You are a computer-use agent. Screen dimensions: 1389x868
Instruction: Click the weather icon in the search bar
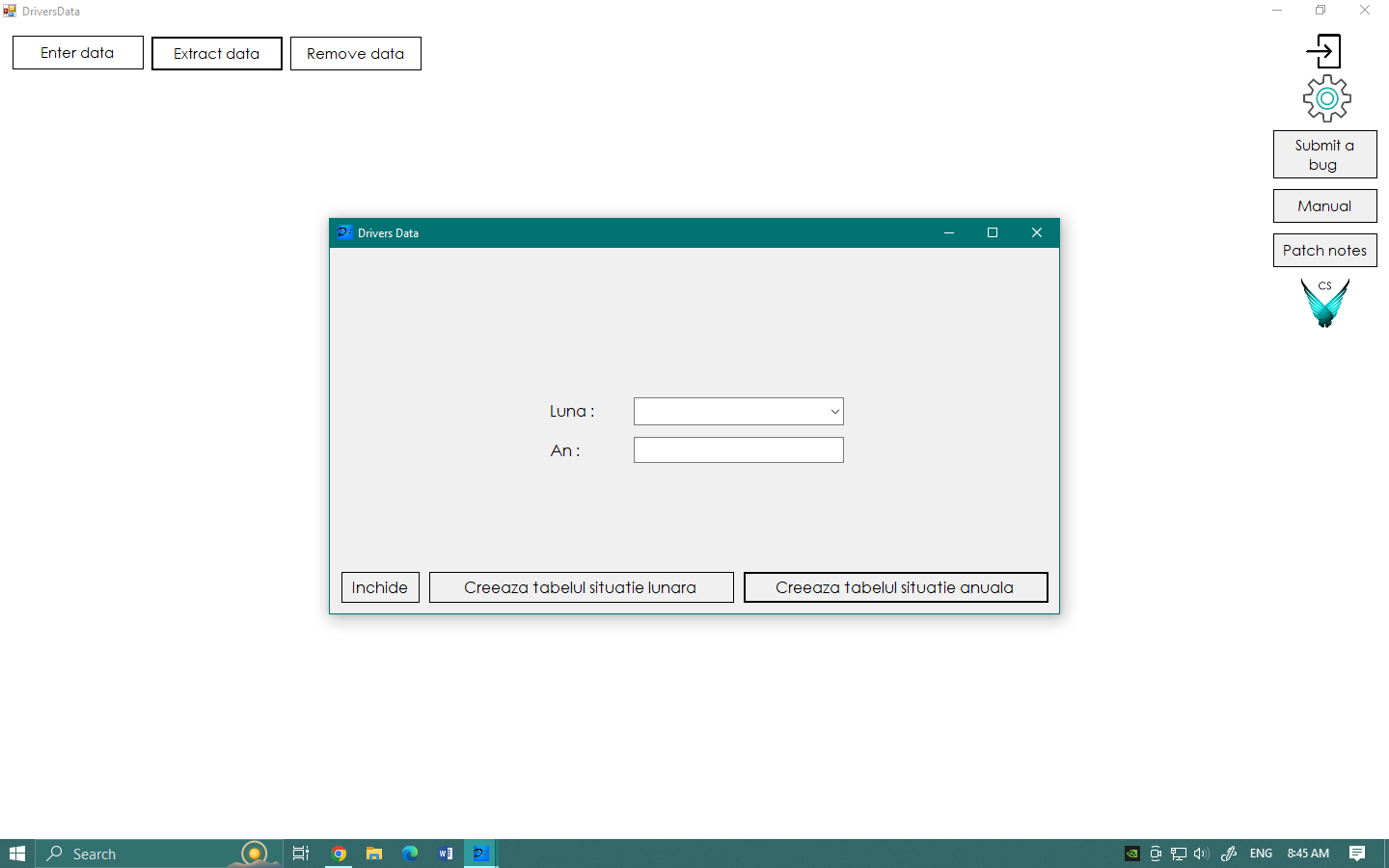tap(255, 854)
